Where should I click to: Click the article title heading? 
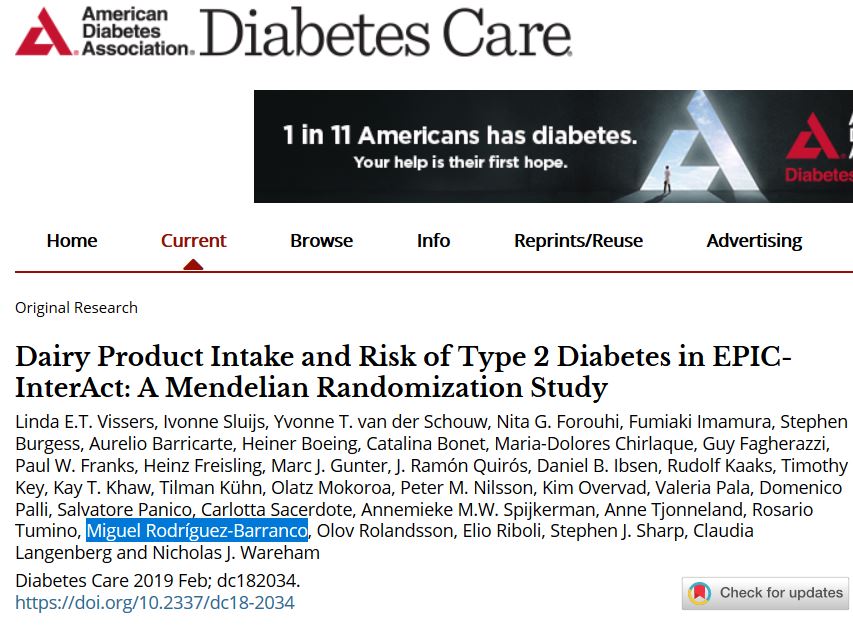click(x=402, y=371)
